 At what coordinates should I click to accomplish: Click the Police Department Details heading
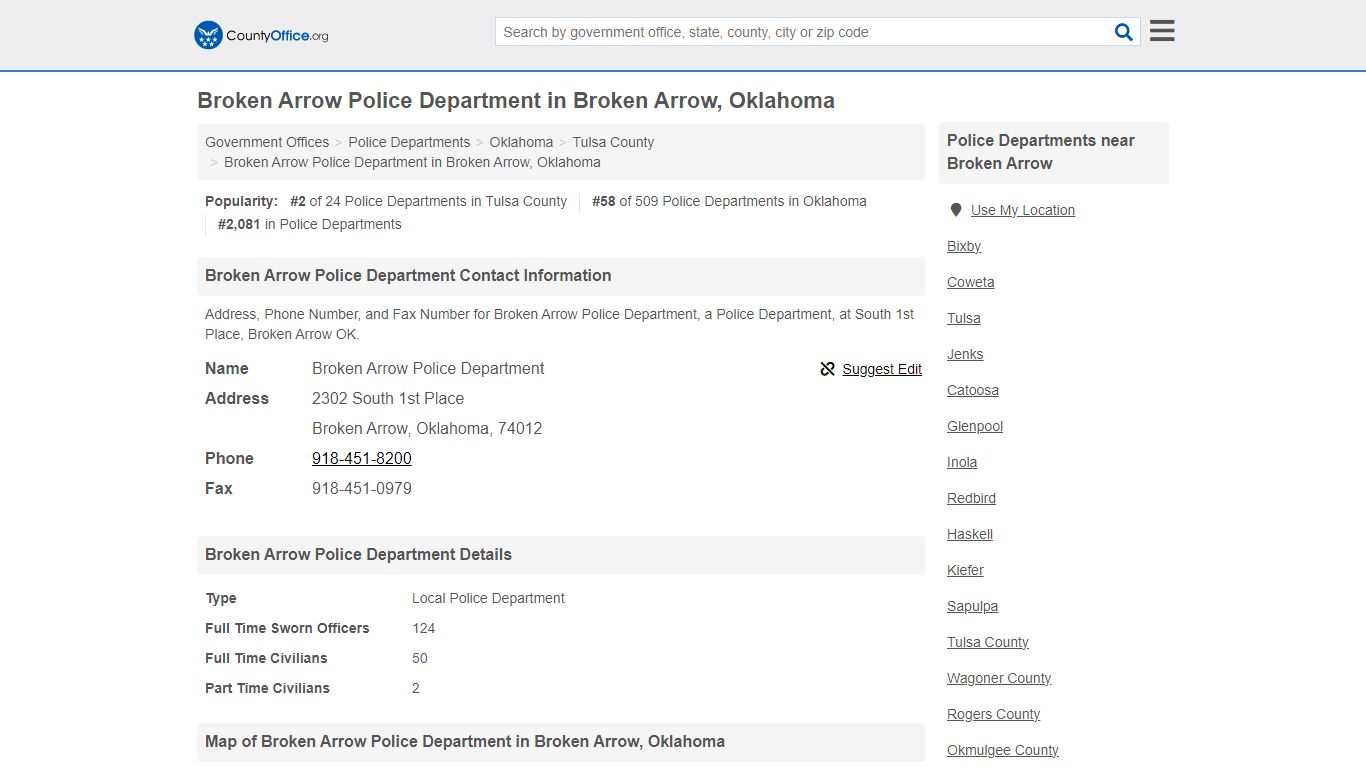(x=358, y=554)
